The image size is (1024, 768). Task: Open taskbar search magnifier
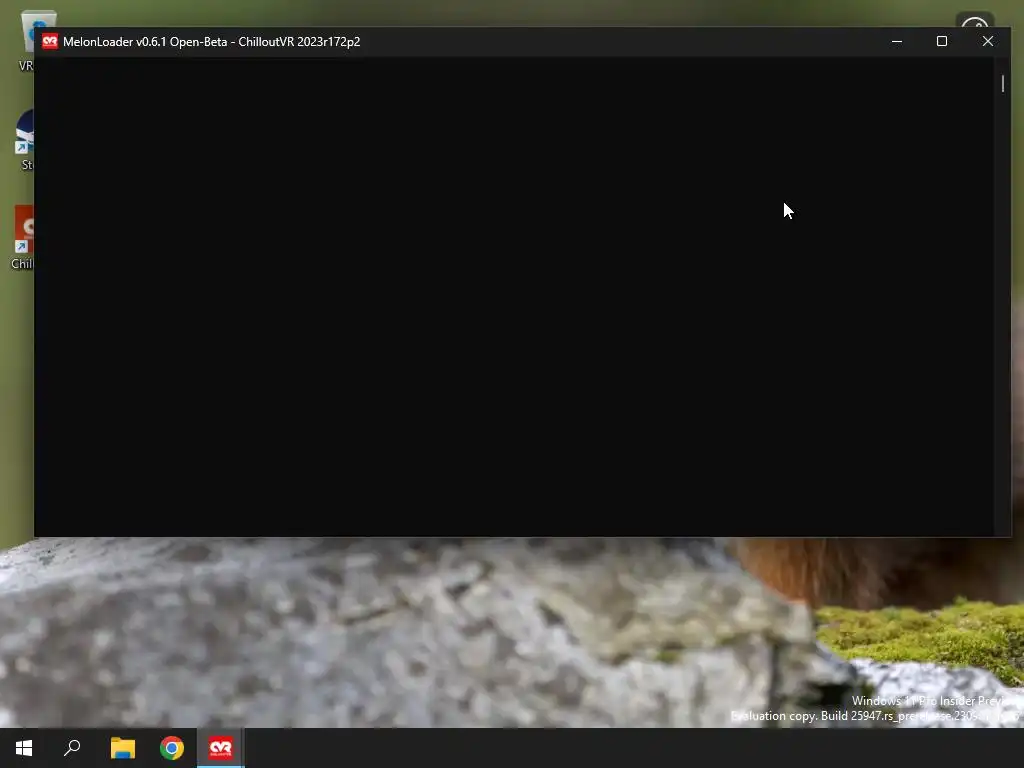tap(72, 748)
